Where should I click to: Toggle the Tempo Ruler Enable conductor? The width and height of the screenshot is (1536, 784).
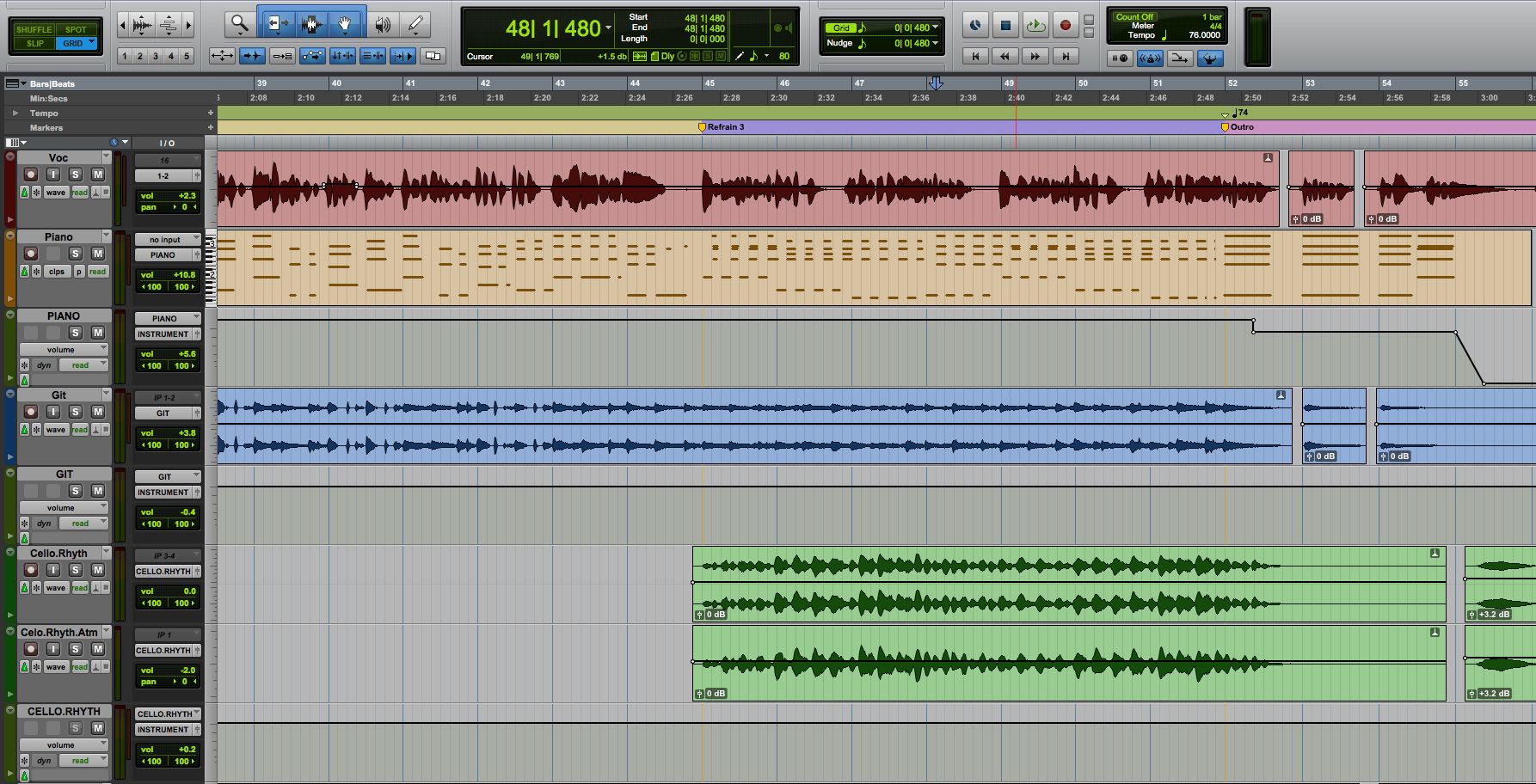1210,58
